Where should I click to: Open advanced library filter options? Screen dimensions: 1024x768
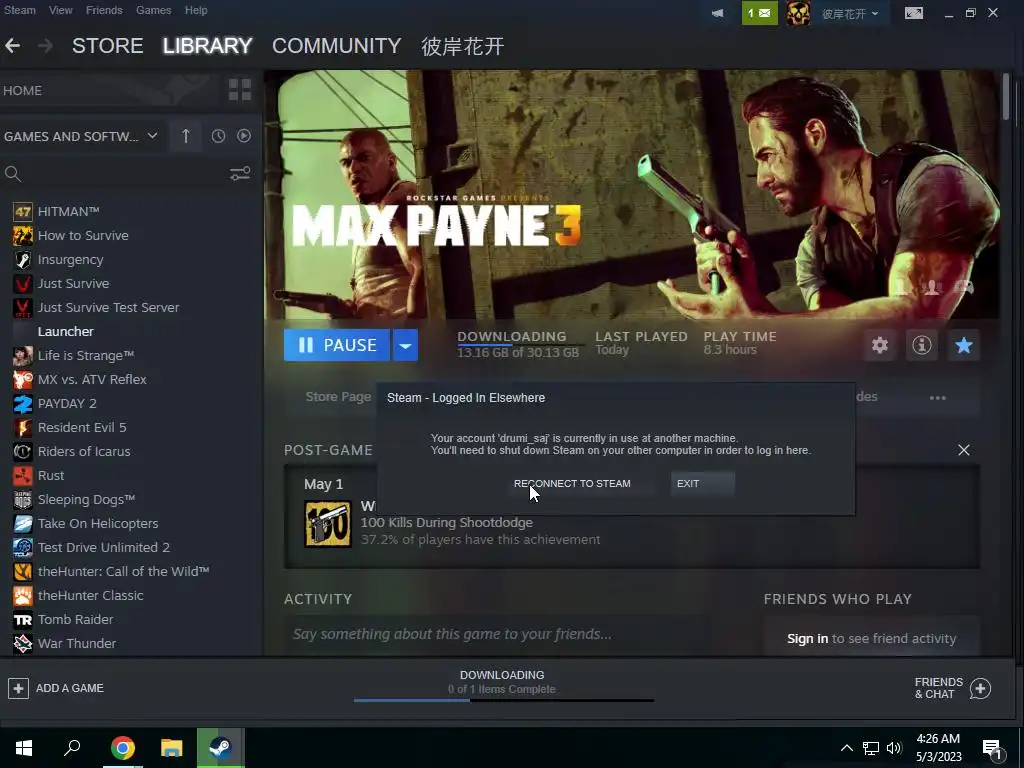click(240, 174)
